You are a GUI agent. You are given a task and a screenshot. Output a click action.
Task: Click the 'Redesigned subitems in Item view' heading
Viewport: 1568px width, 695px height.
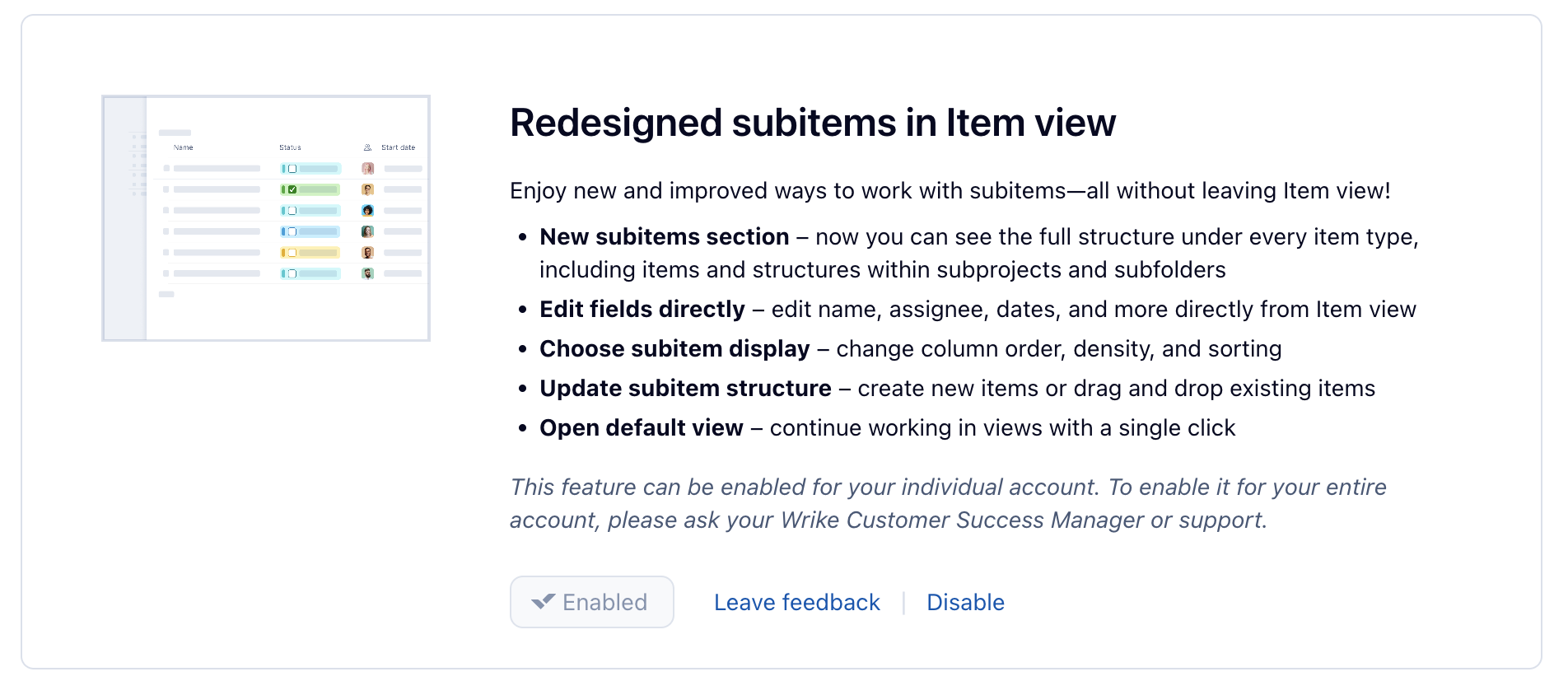click(812, 124)
